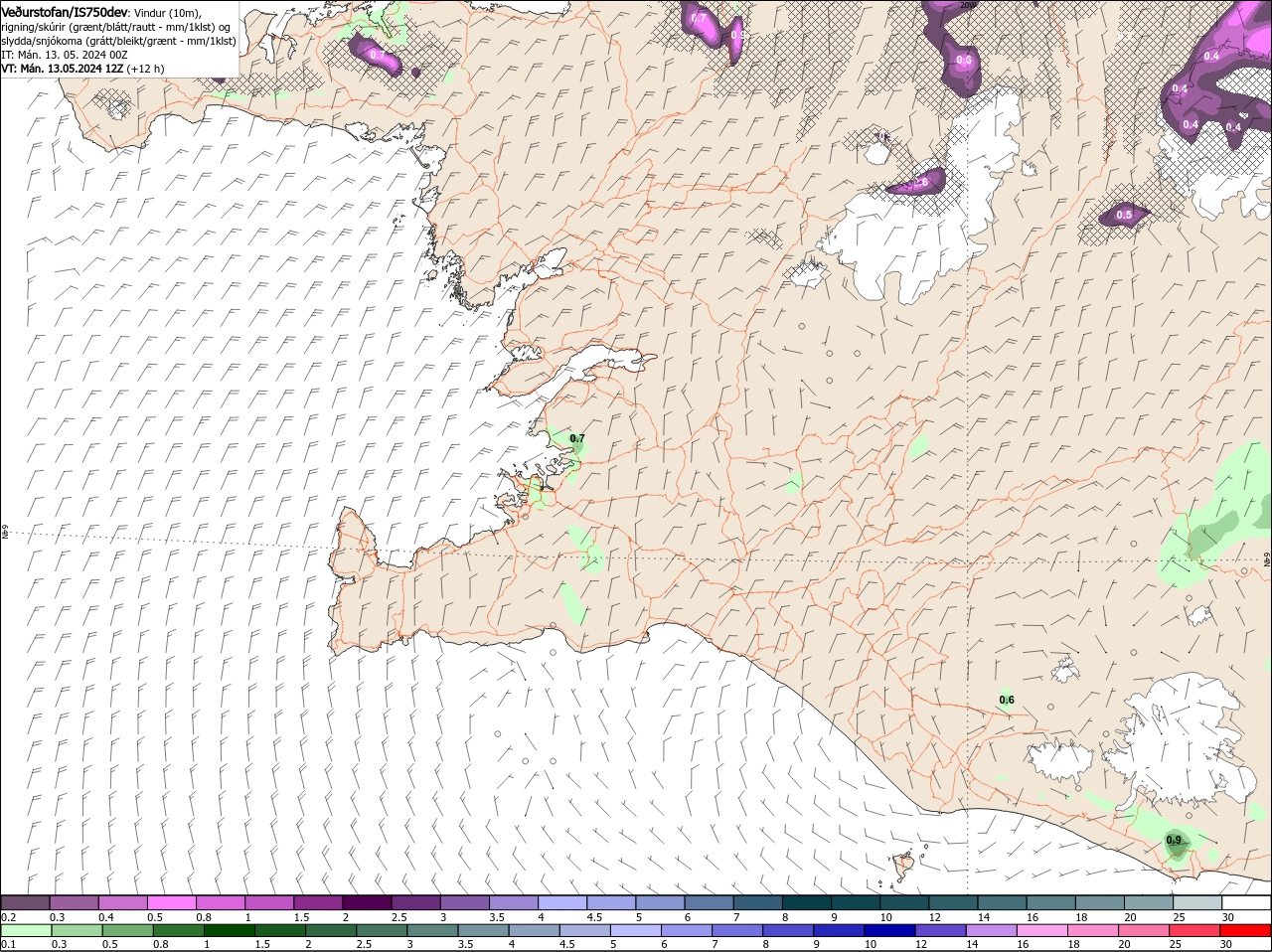
Task: Click the 20W longitude label at the top
Action: pos(968,5)
